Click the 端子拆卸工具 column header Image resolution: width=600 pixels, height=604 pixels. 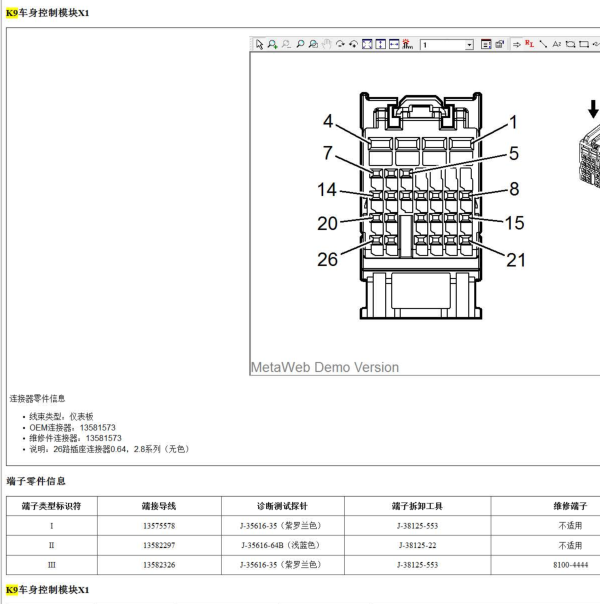tap(417, 506)
